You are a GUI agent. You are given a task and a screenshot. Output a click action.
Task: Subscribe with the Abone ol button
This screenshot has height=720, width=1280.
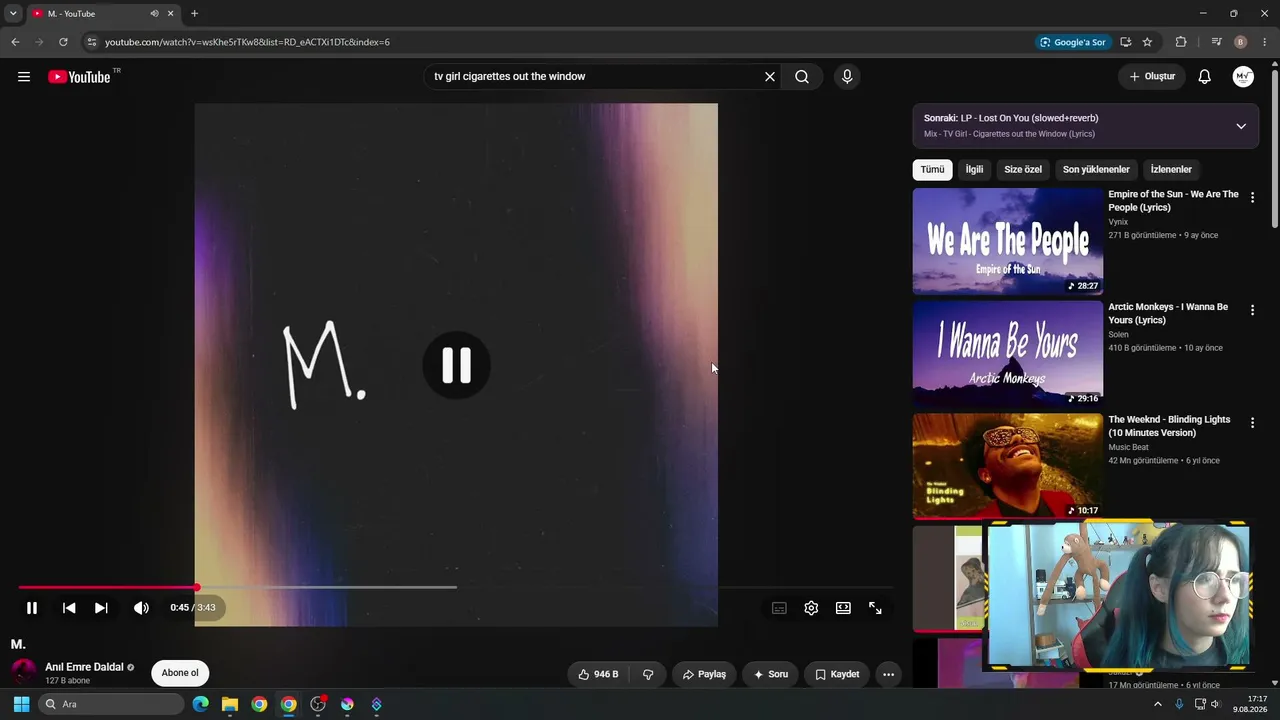[180, 673]
